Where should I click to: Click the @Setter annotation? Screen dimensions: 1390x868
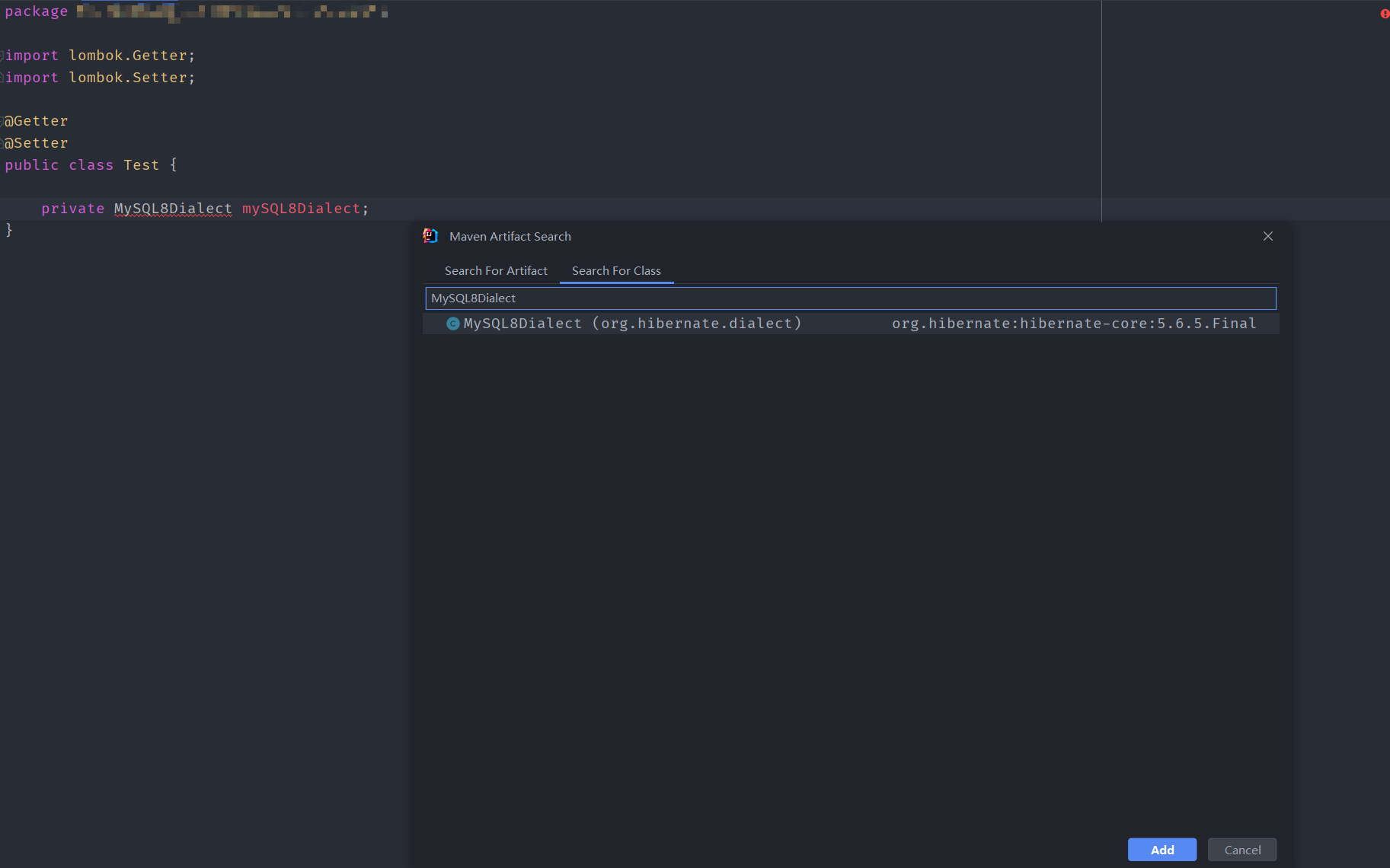36,142
